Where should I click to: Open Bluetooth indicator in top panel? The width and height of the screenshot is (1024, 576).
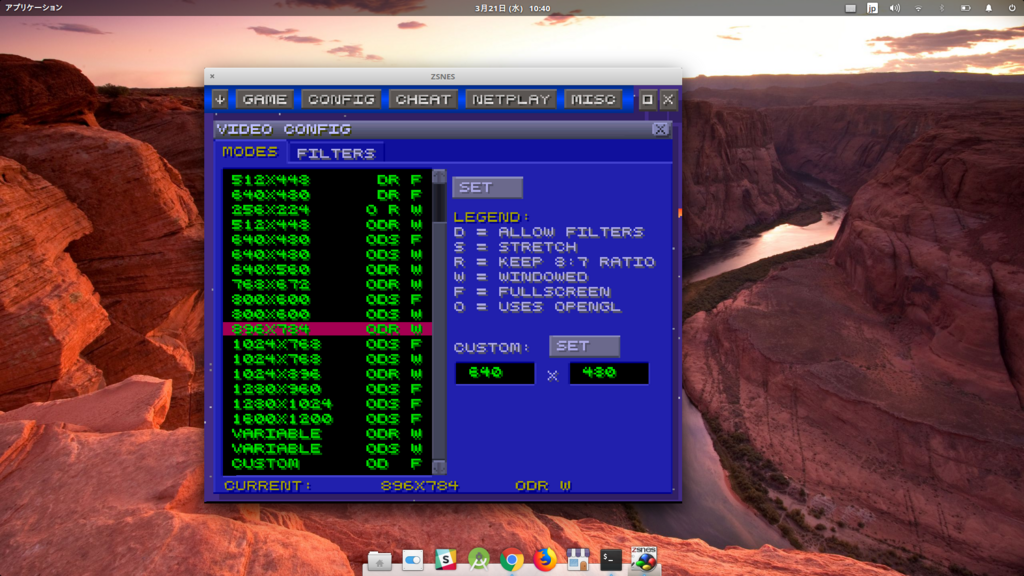pyautogui.click(x=942, y=8)
